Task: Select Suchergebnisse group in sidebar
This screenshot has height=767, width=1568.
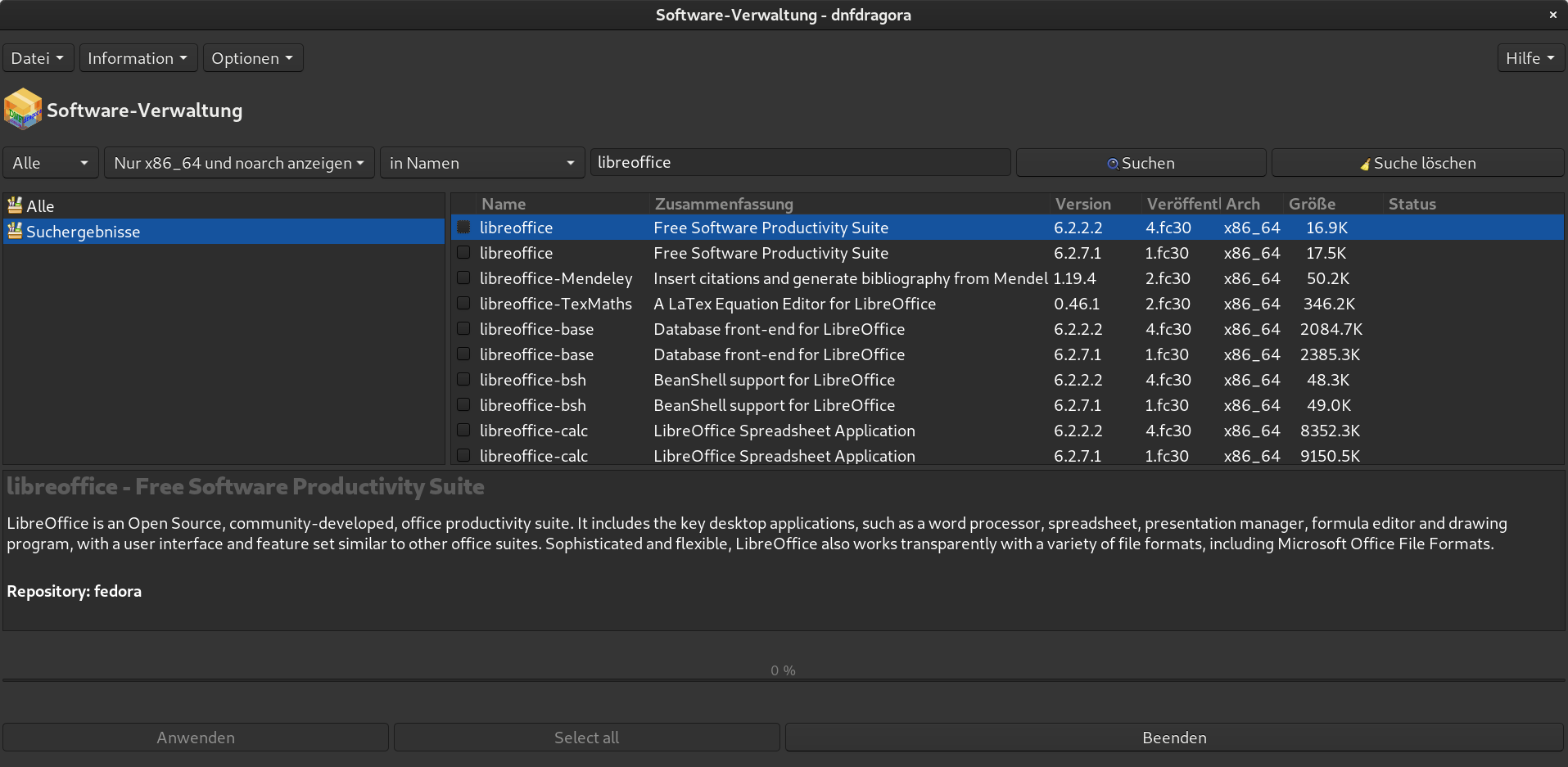Action: point(224,232)
